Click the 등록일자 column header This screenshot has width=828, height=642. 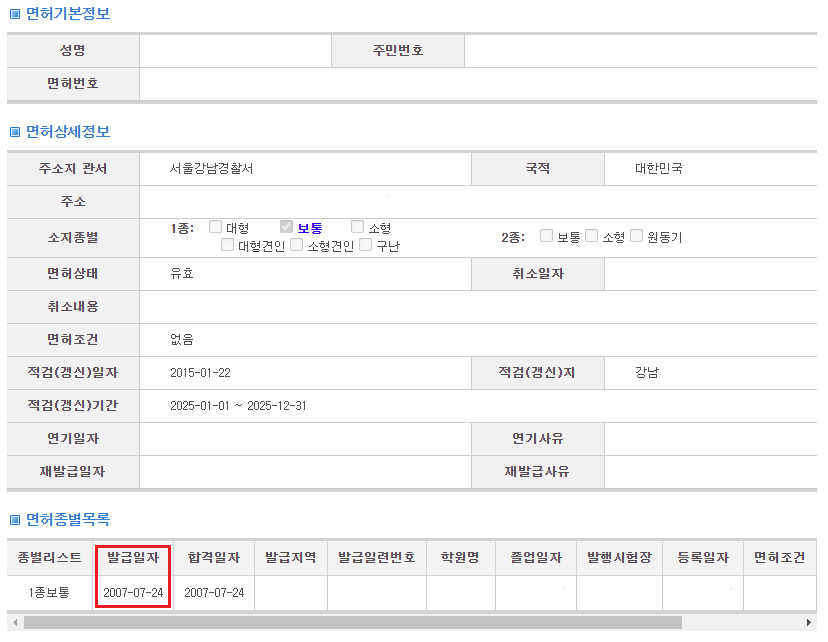click(703, 558)
